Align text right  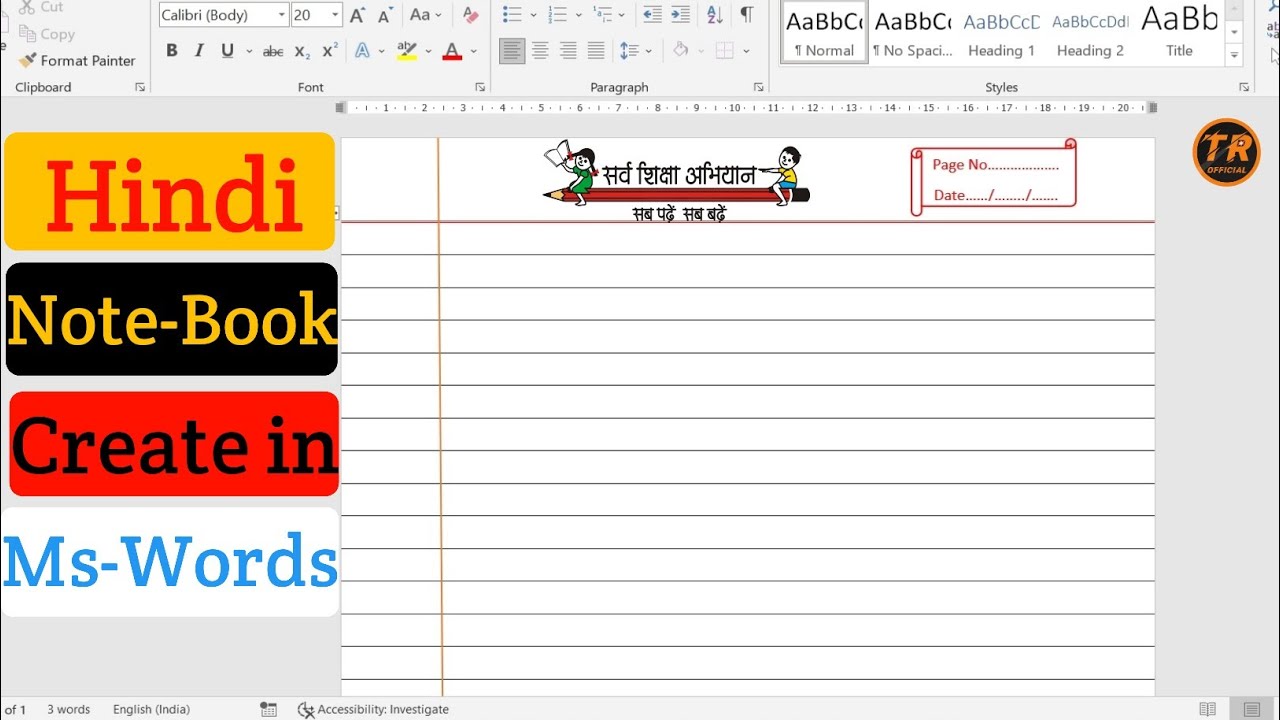tap(568, 51)
